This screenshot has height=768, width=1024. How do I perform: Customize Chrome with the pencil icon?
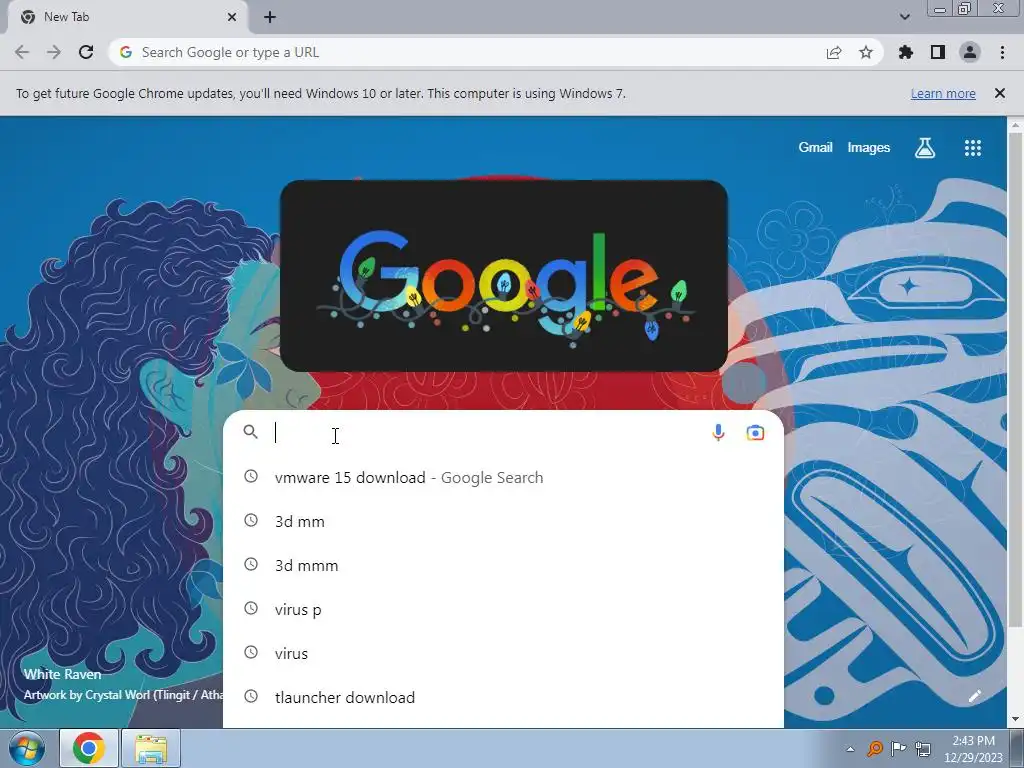(x=974, y=696)
